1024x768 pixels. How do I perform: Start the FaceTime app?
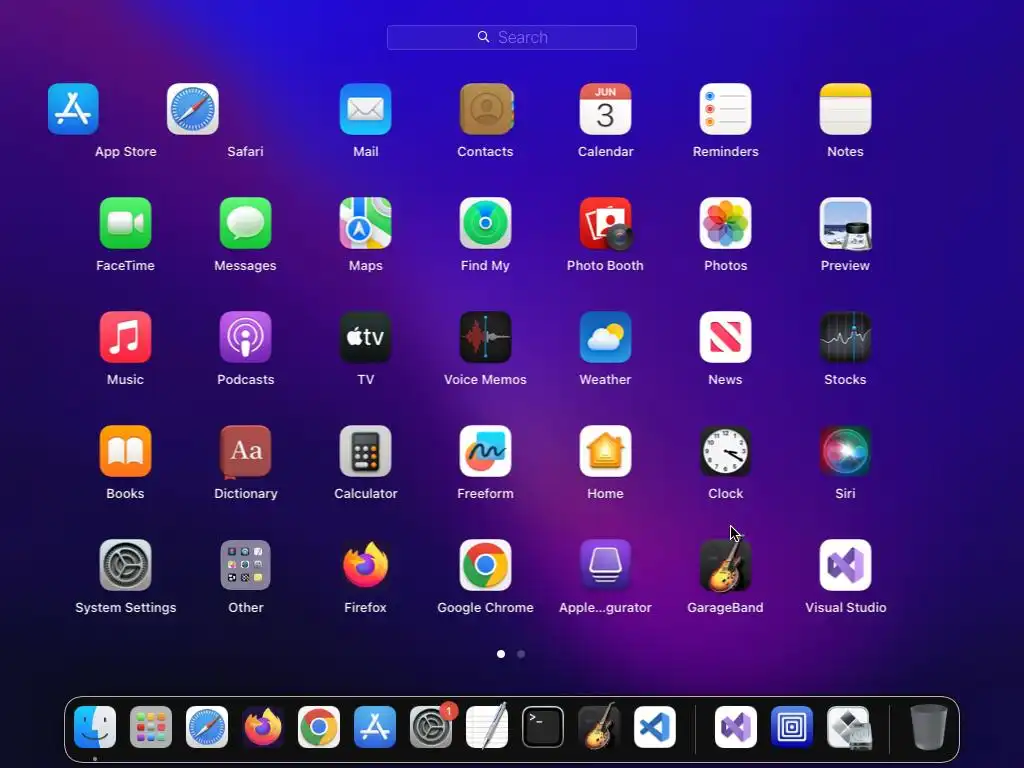pyautogui.click(x=125, y=223)
